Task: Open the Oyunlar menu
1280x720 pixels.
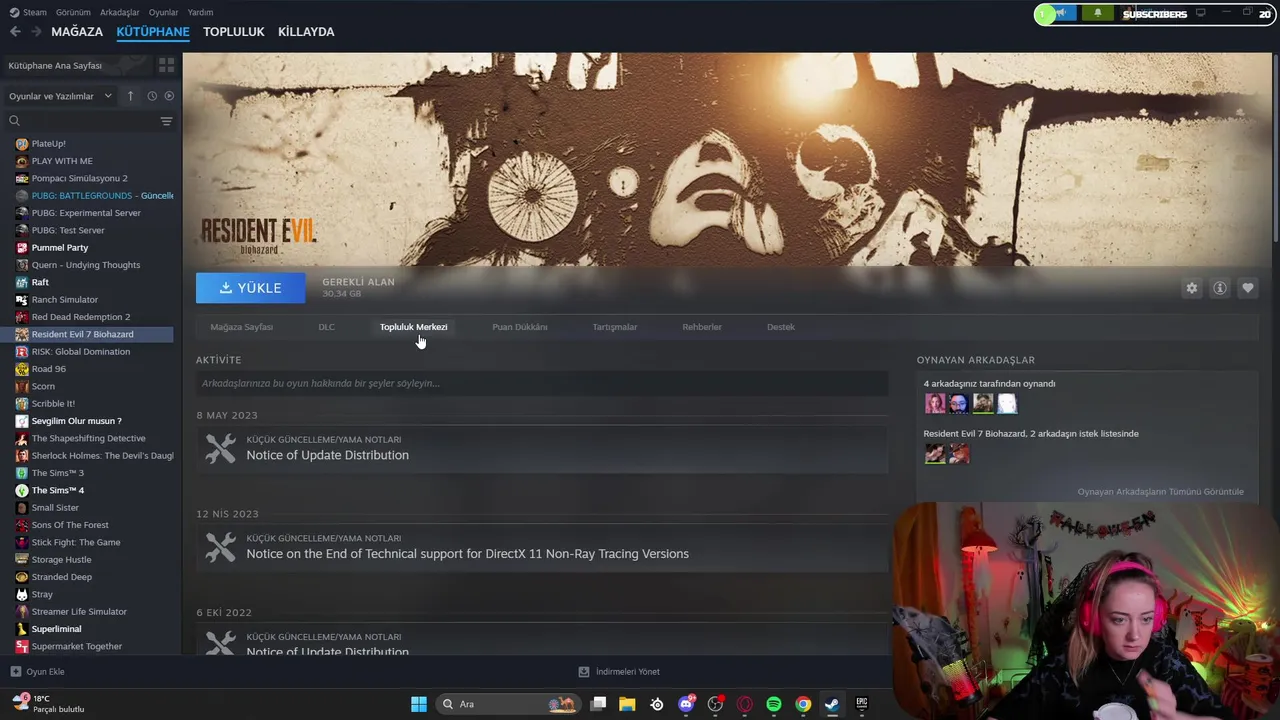Action: 164,12
